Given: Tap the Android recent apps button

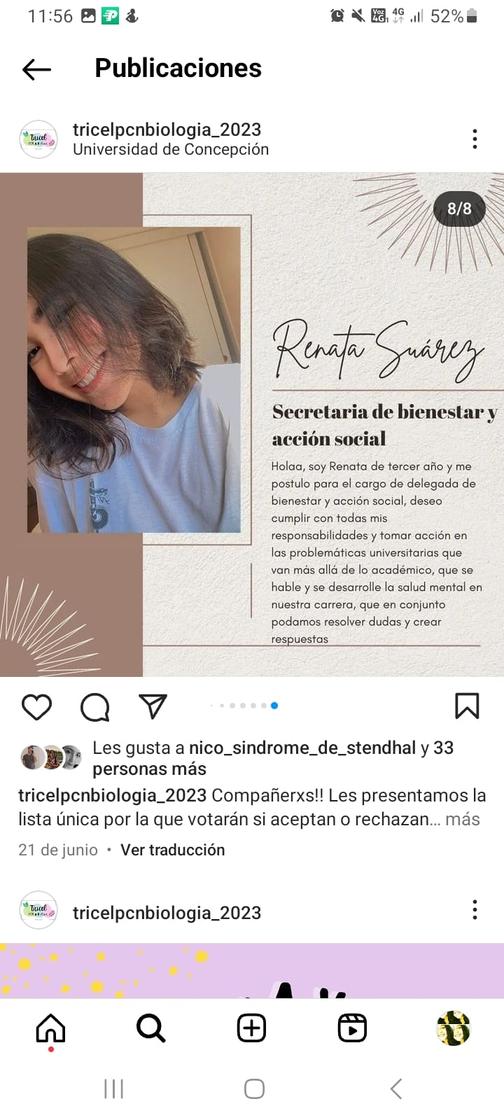Looking at the screenshot, I should (114, 1089).
